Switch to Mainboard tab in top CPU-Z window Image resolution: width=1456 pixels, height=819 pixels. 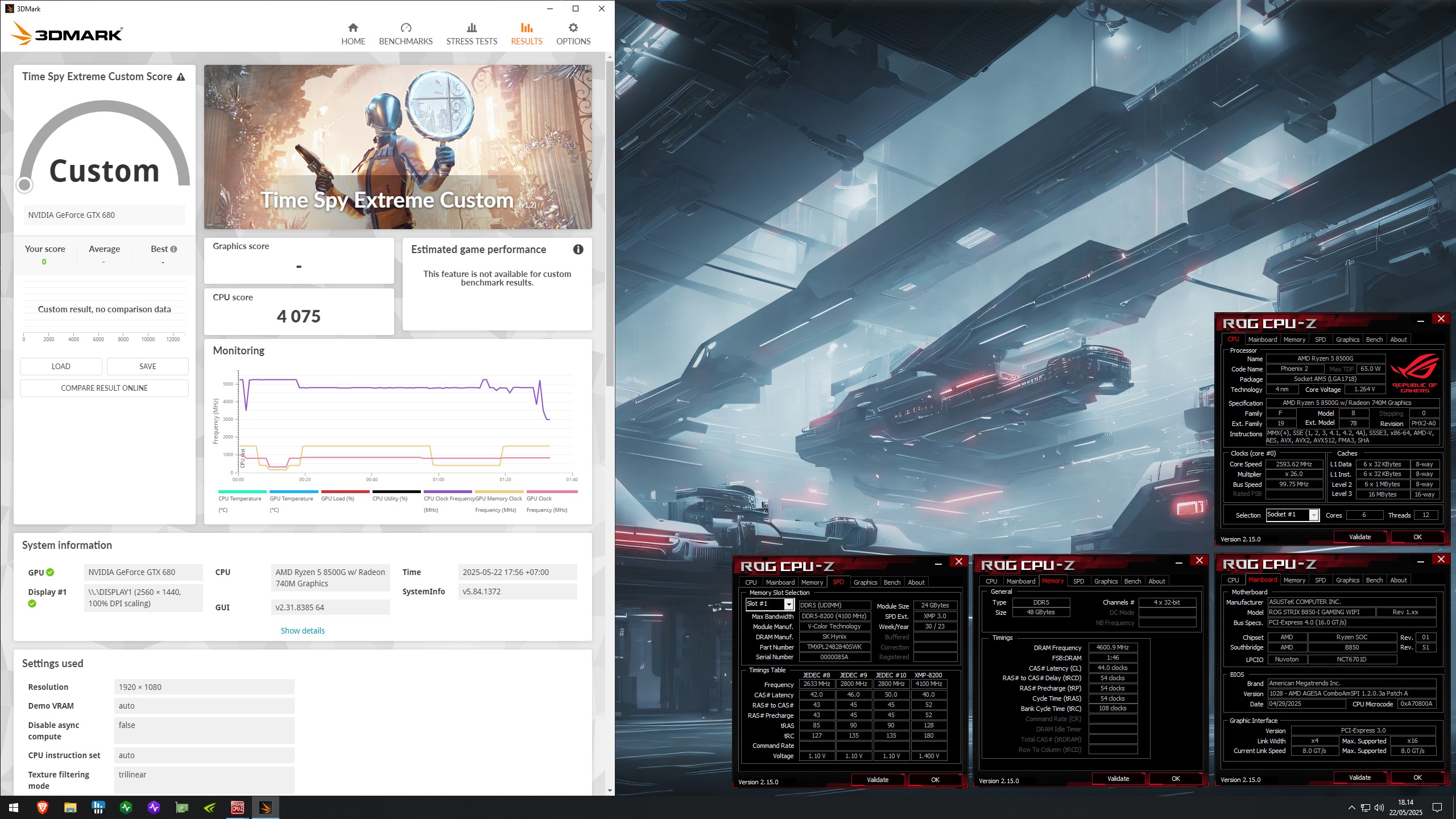1262,340
